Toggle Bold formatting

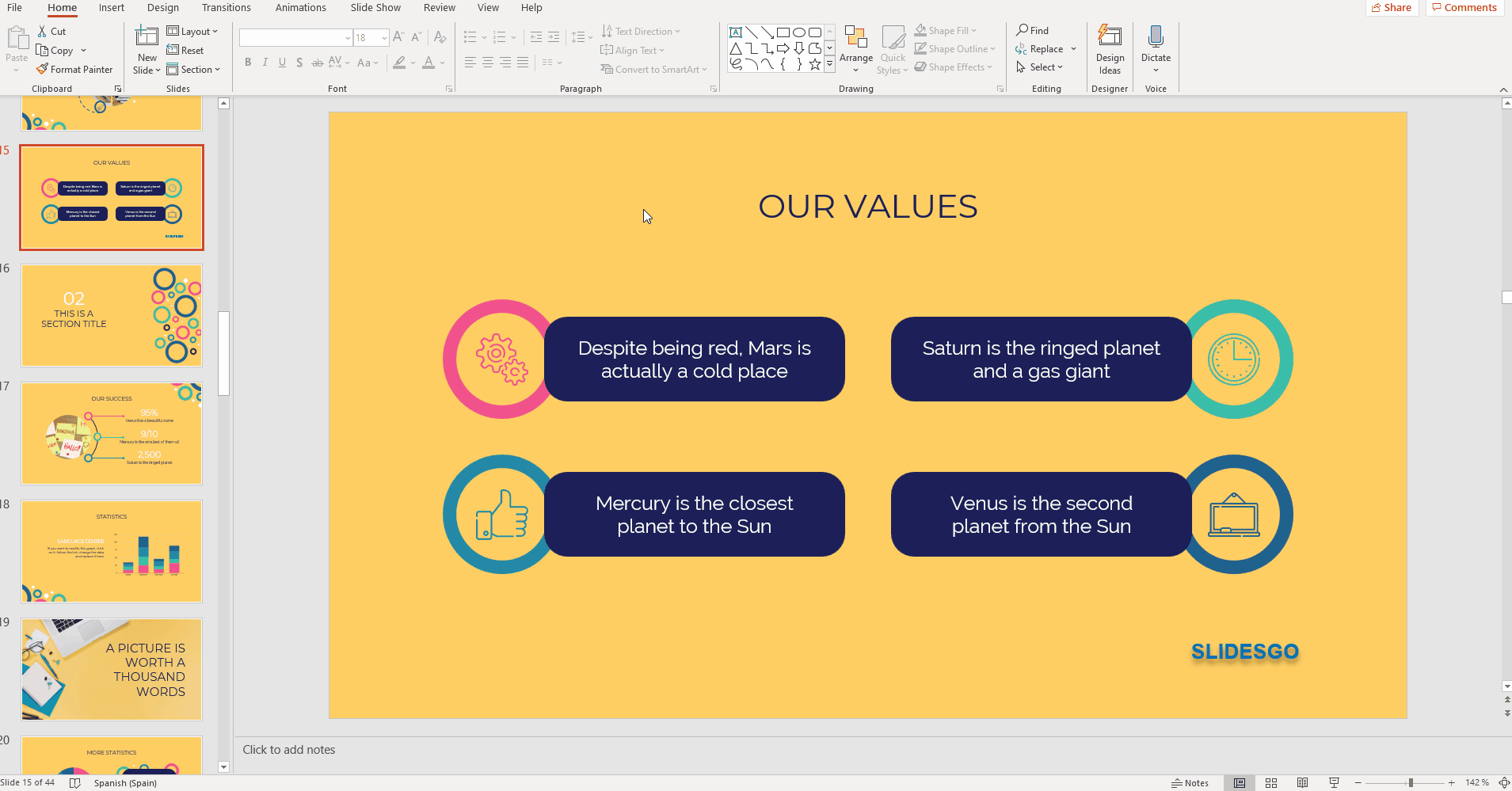[248, 63]
